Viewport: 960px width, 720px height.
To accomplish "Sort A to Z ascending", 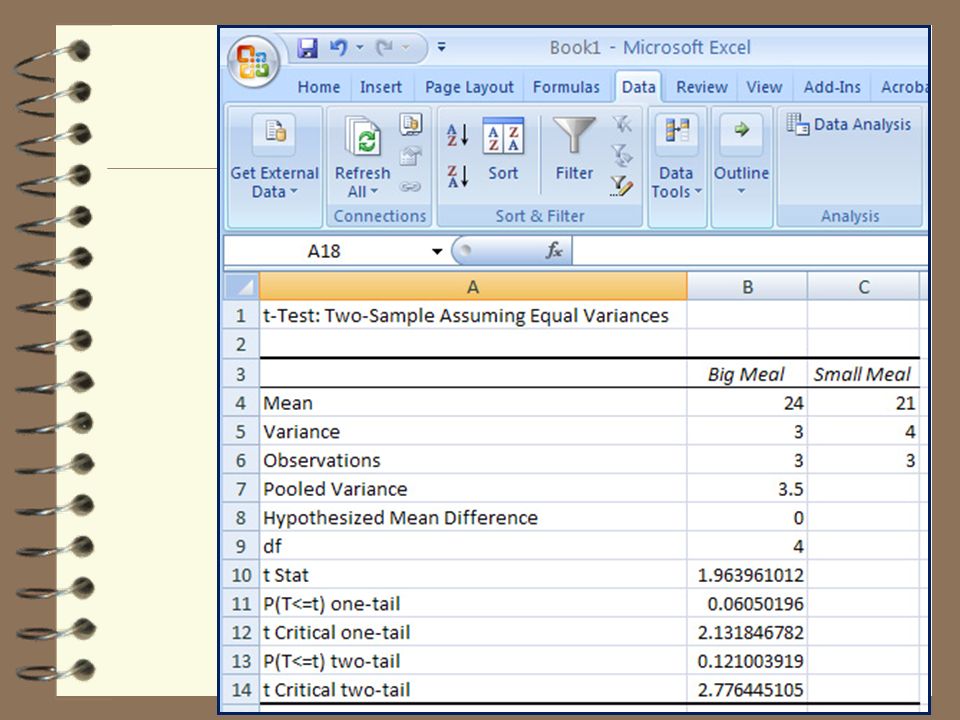I will pos(457,135).
